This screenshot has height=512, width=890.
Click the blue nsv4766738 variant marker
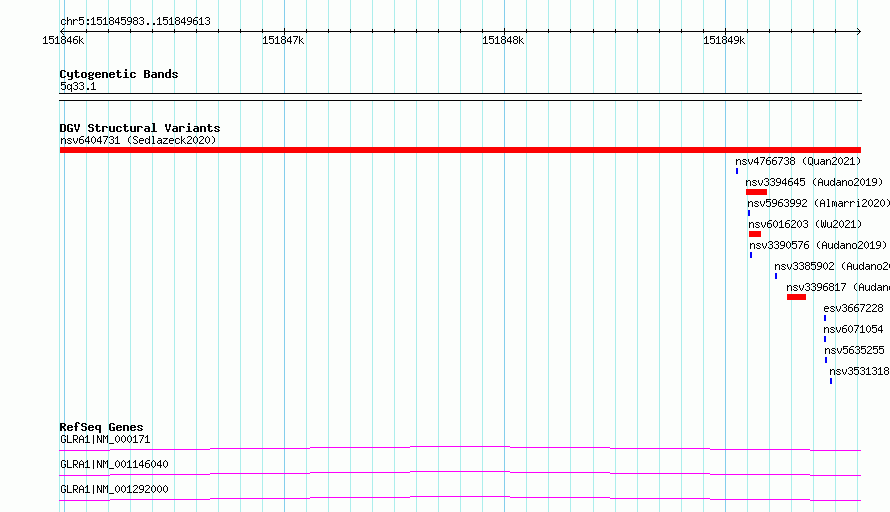pos(737,171)
